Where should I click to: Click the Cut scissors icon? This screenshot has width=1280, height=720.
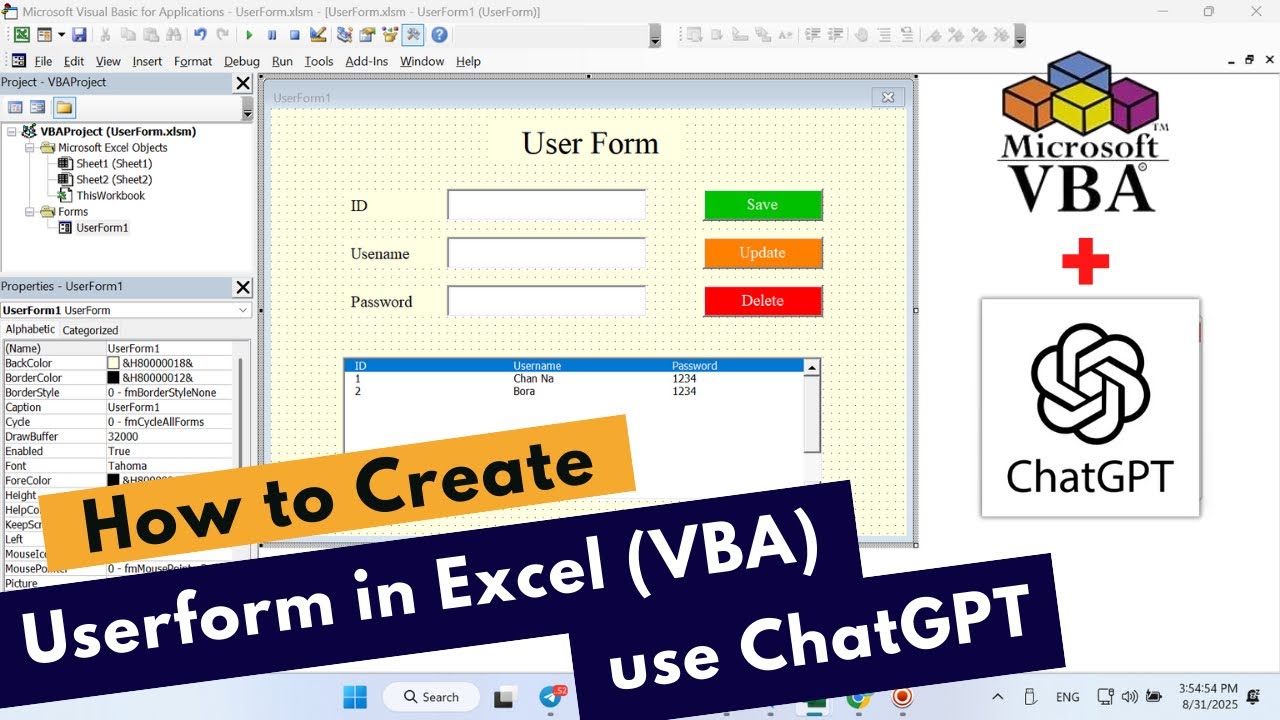click(104, 35)
